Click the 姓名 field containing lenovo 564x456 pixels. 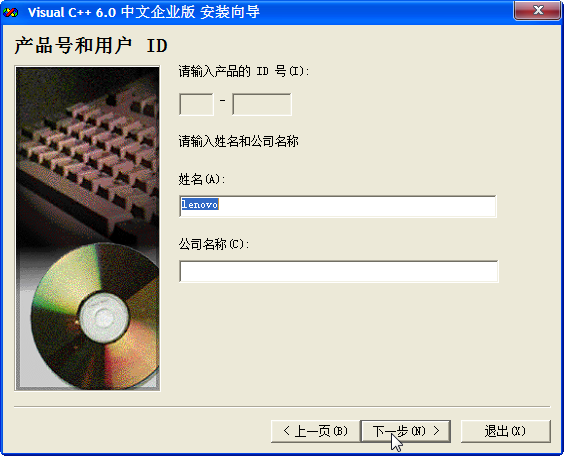click(x=338, y=206)
